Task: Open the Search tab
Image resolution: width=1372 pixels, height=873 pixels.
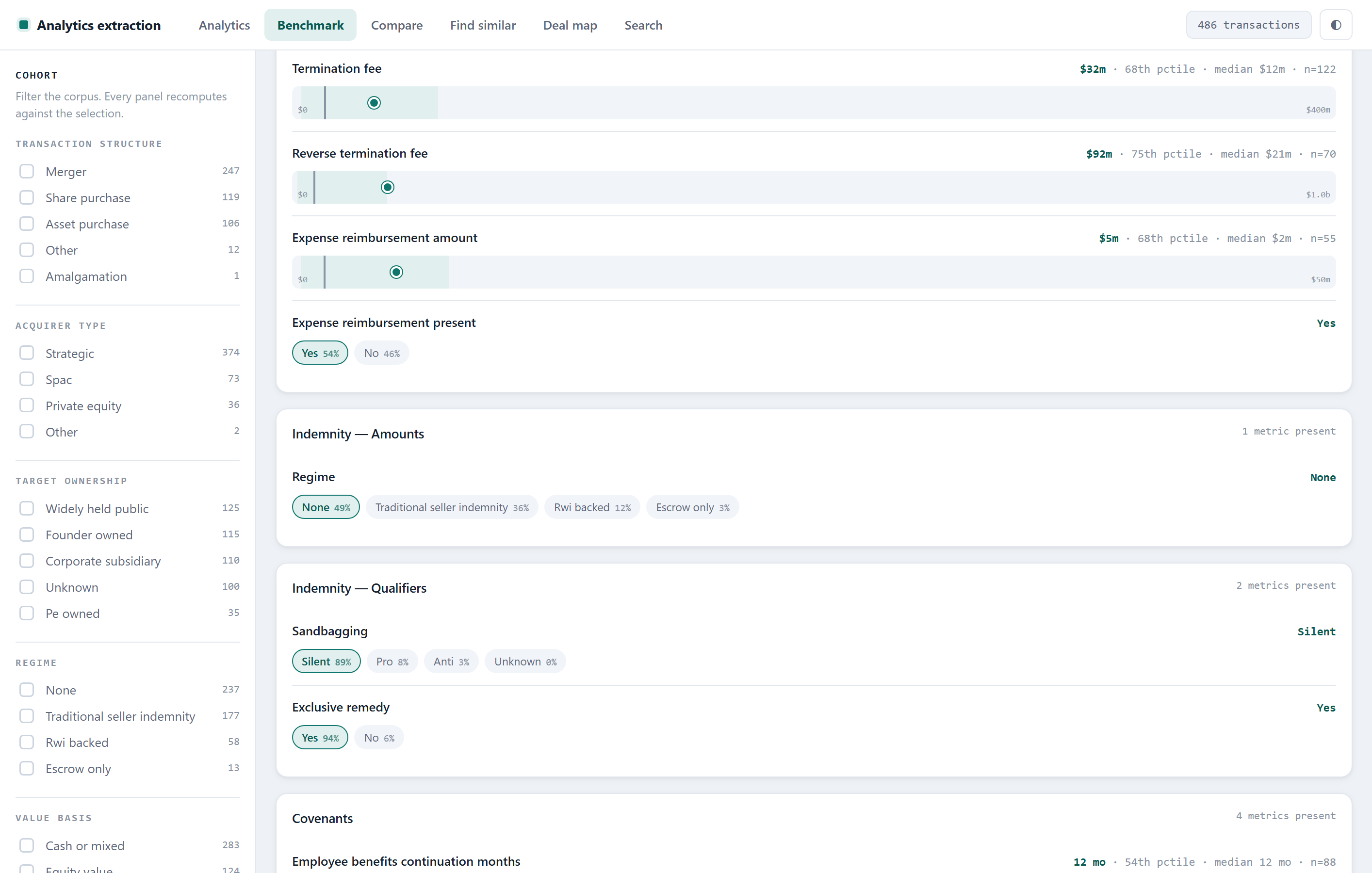Action: (643, 25)
